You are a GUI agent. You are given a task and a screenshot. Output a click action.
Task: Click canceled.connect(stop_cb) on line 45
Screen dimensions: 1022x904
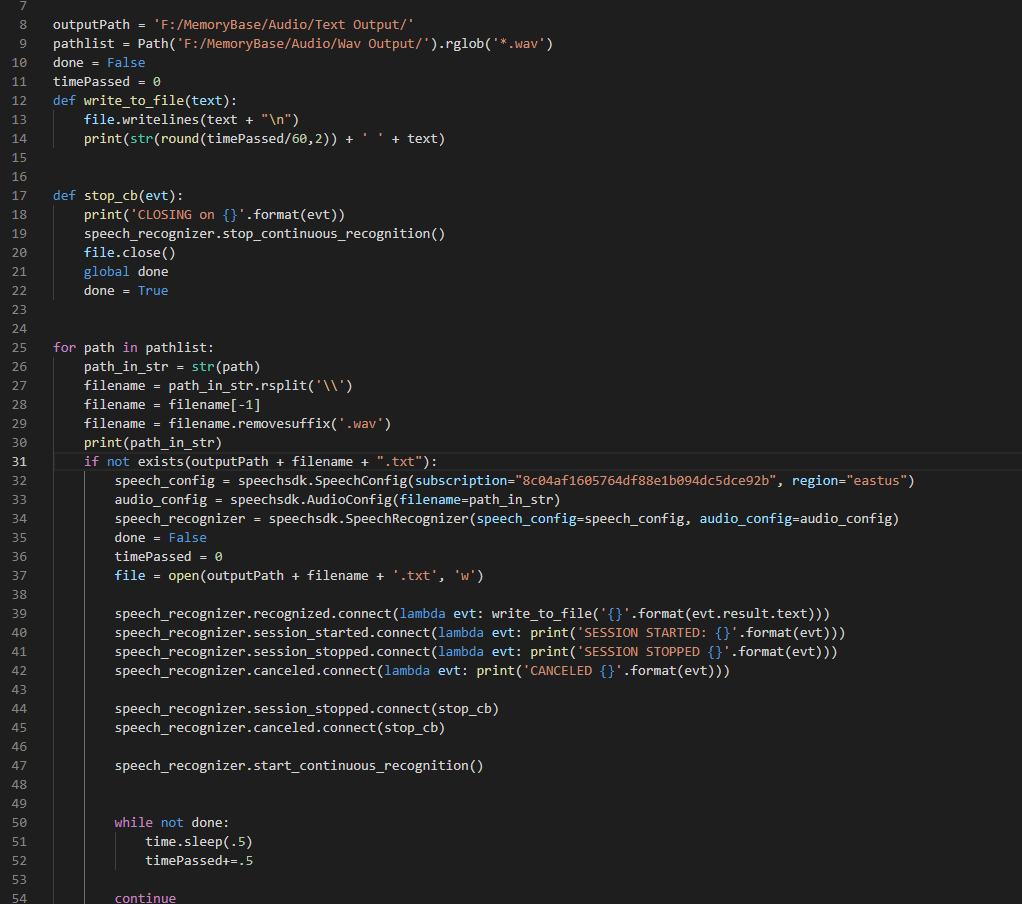[349, 727]
